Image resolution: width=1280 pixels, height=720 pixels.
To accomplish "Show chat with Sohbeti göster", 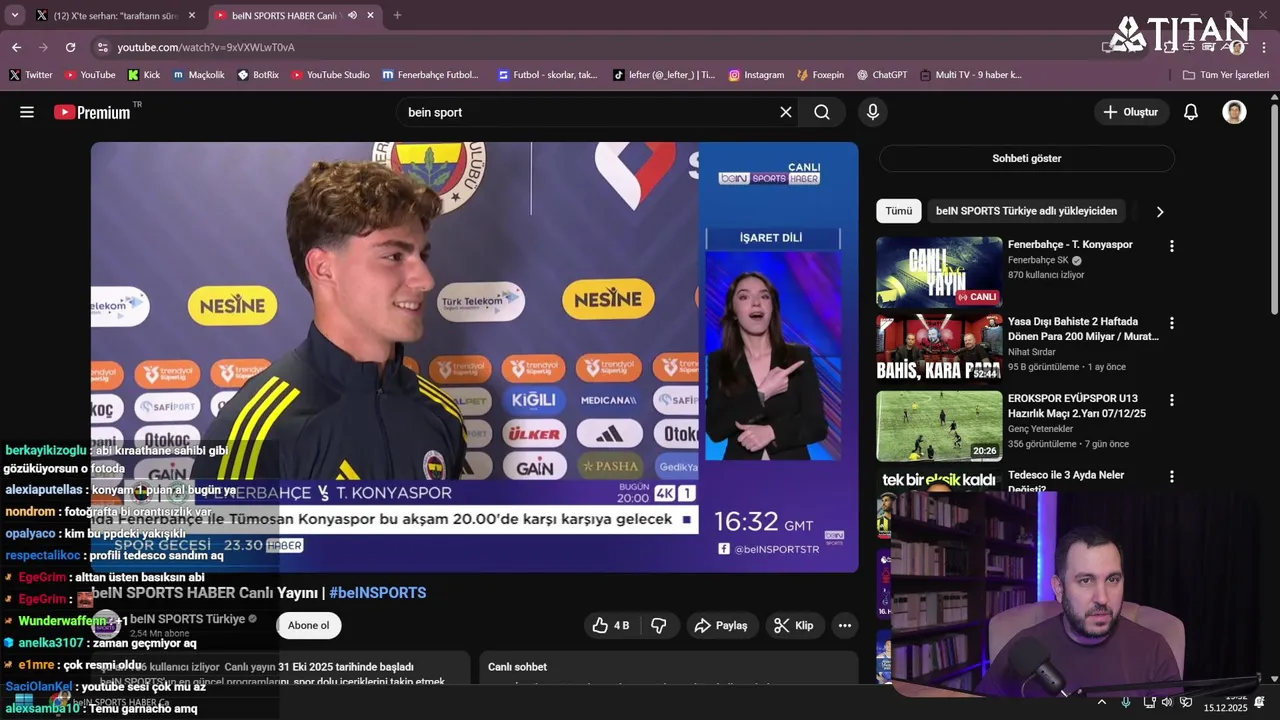I will (x=1026, y=158).
